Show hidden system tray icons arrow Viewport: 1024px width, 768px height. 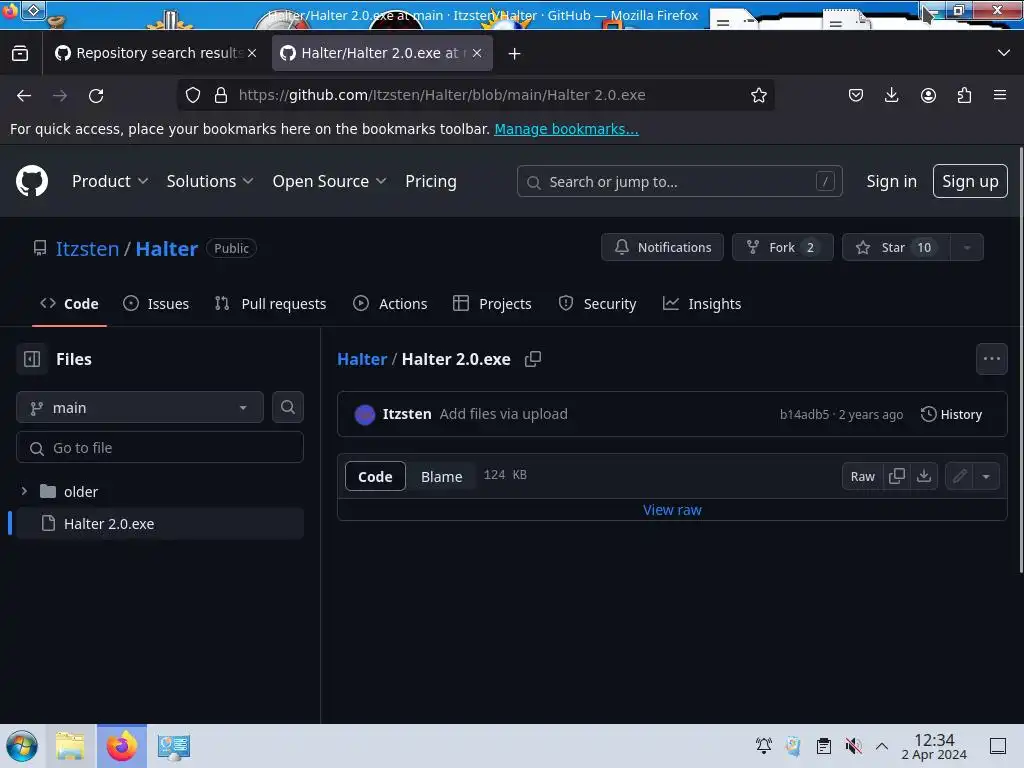pyautogui.click(x=882, y=745)
